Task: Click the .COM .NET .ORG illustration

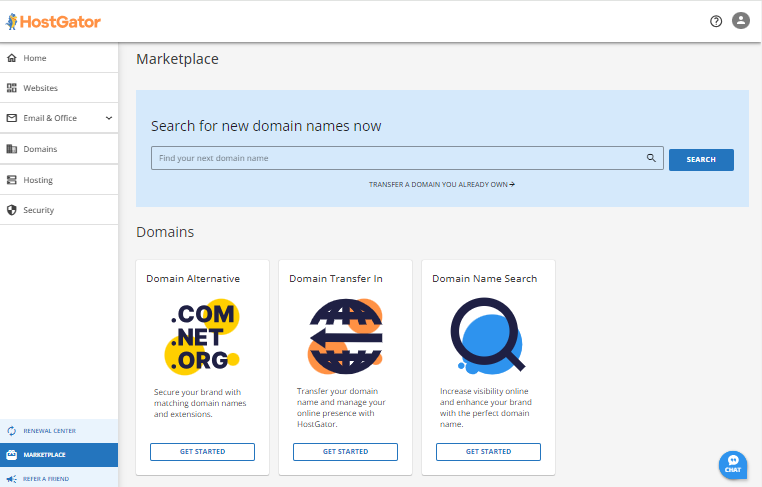Action: click(202, 336)
